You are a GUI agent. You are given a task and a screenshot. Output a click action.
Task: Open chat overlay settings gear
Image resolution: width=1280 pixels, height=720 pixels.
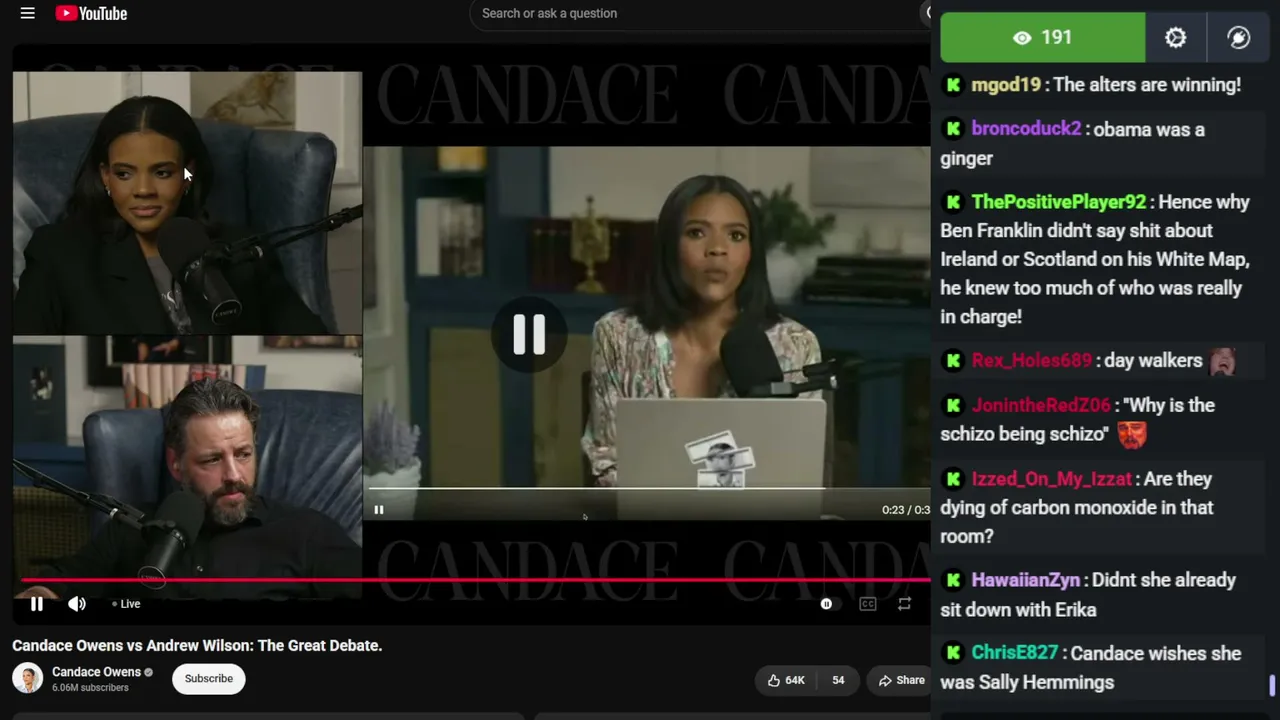coord(1176,37)
